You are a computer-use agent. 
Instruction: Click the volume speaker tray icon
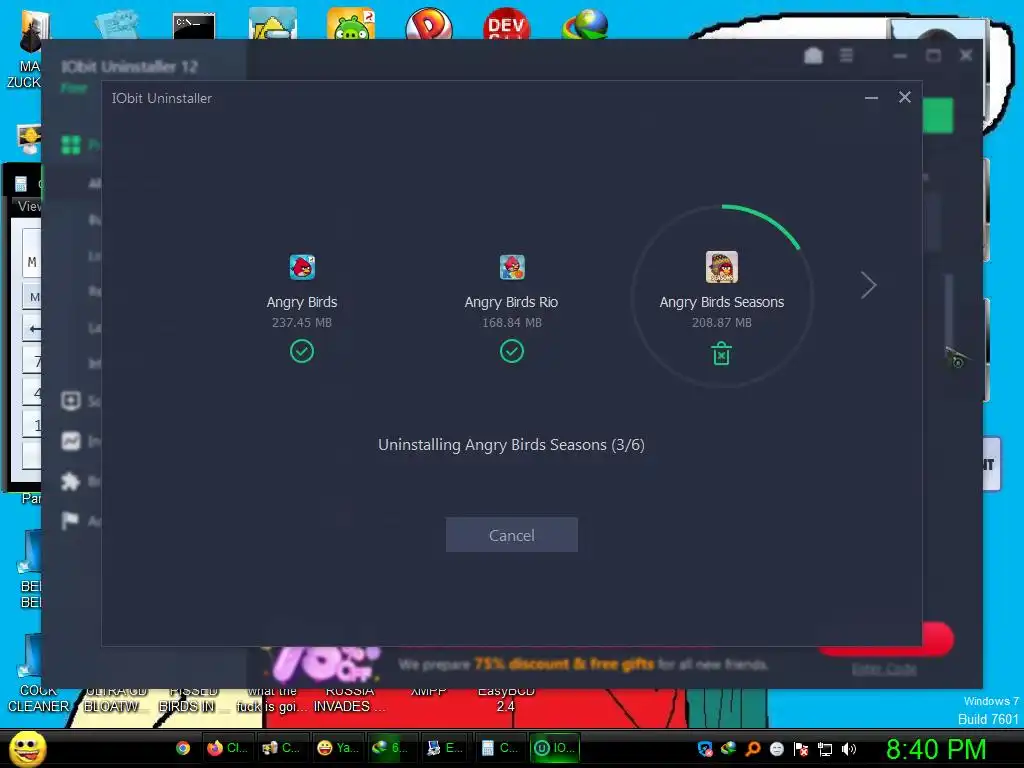click(848, 749)
